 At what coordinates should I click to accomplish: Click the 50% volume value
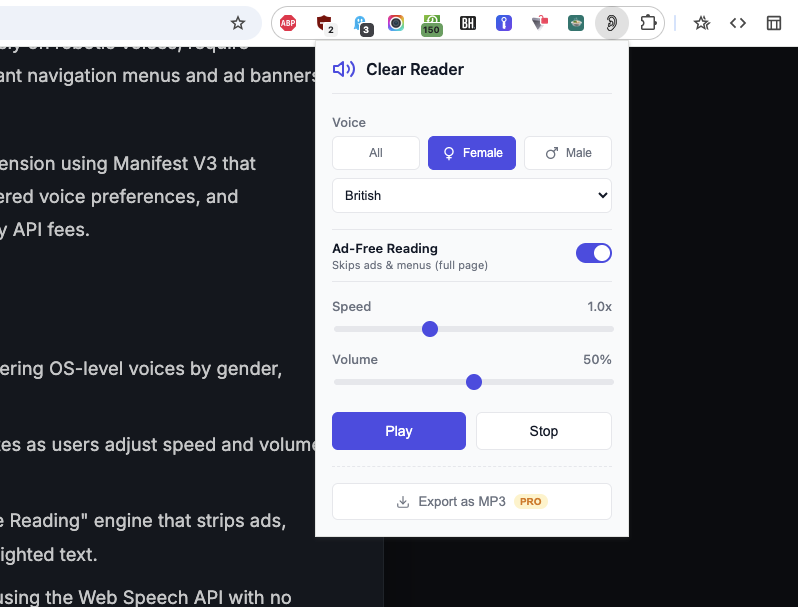pyautogui.click(x=597, y=360)
